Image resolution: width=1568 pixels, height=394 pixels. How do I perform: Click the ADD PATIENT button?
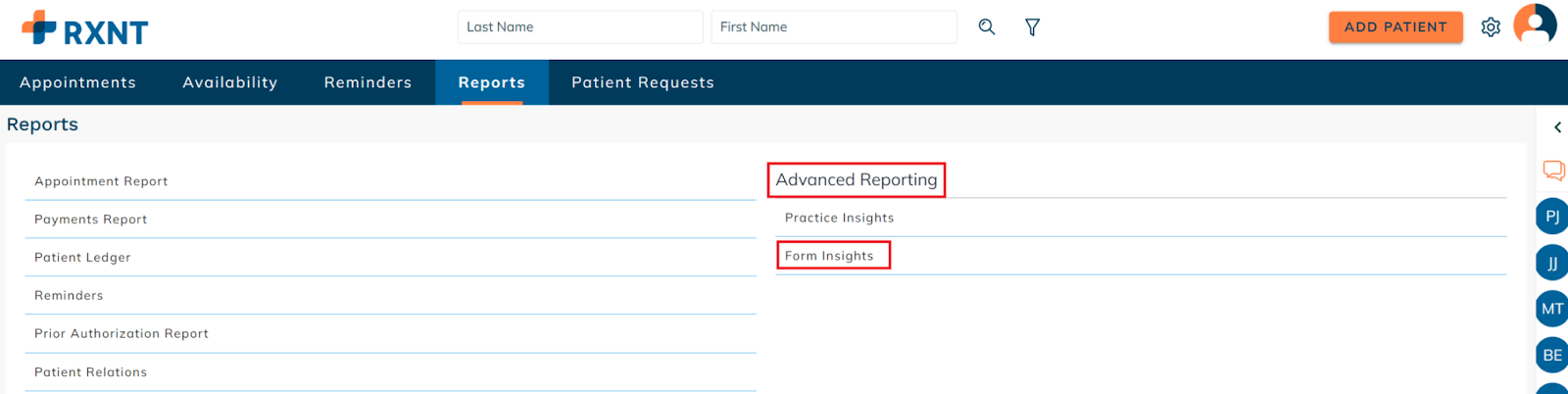coord(1396,27)
